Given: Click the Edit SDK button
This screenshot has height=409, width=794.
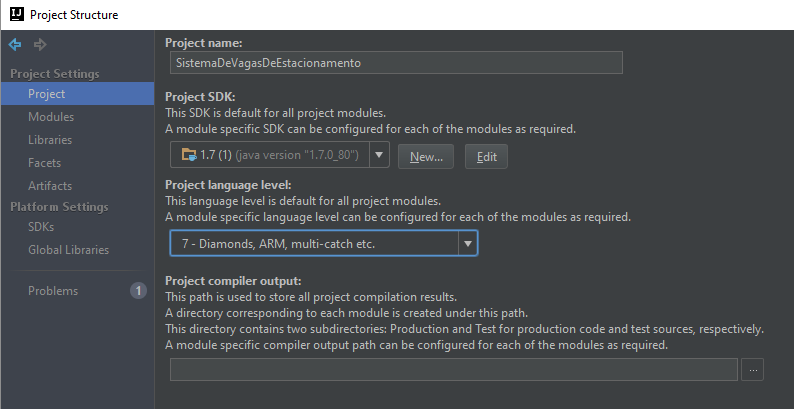Looking at the screenshot, I should 486,156.
